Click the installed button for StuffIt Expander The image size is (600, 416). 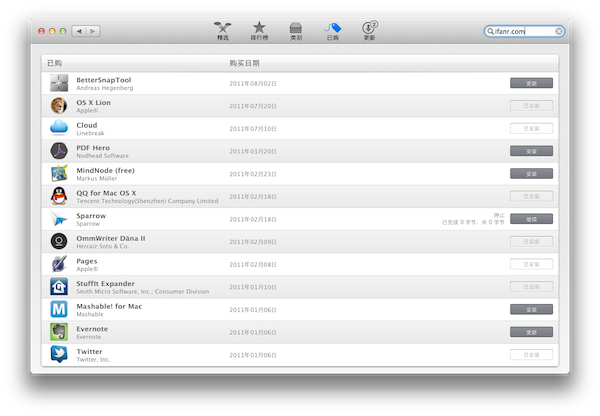click(x=531, y=287)
